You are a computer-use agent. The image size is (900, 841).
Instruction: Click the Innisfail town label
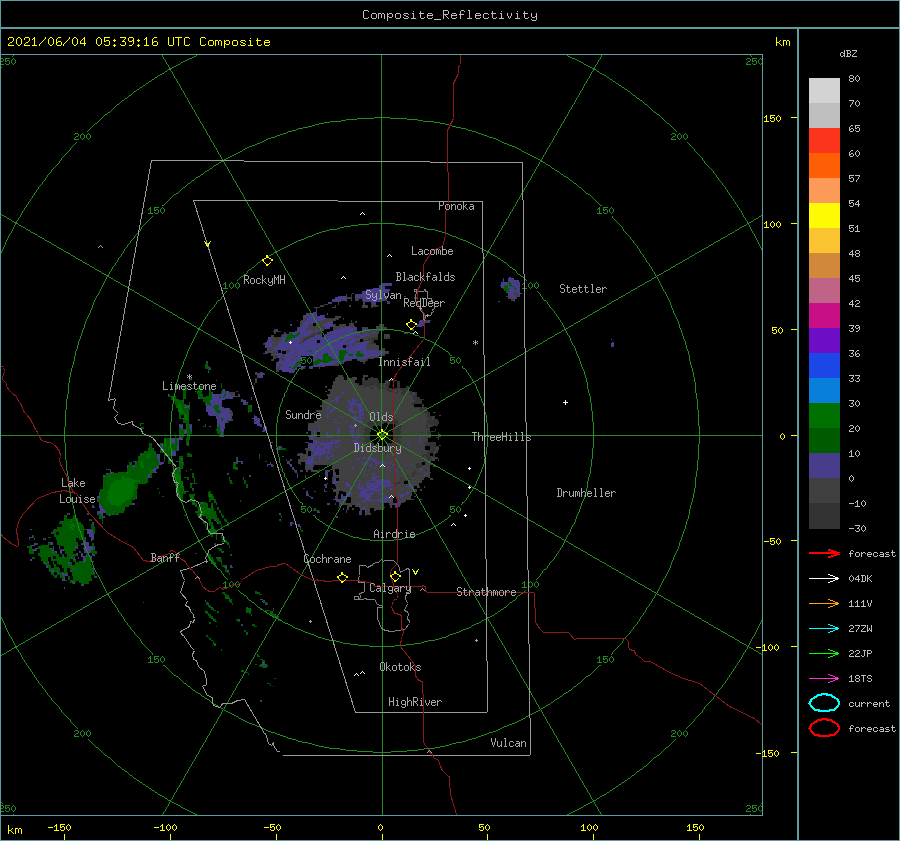coord(404,362)
